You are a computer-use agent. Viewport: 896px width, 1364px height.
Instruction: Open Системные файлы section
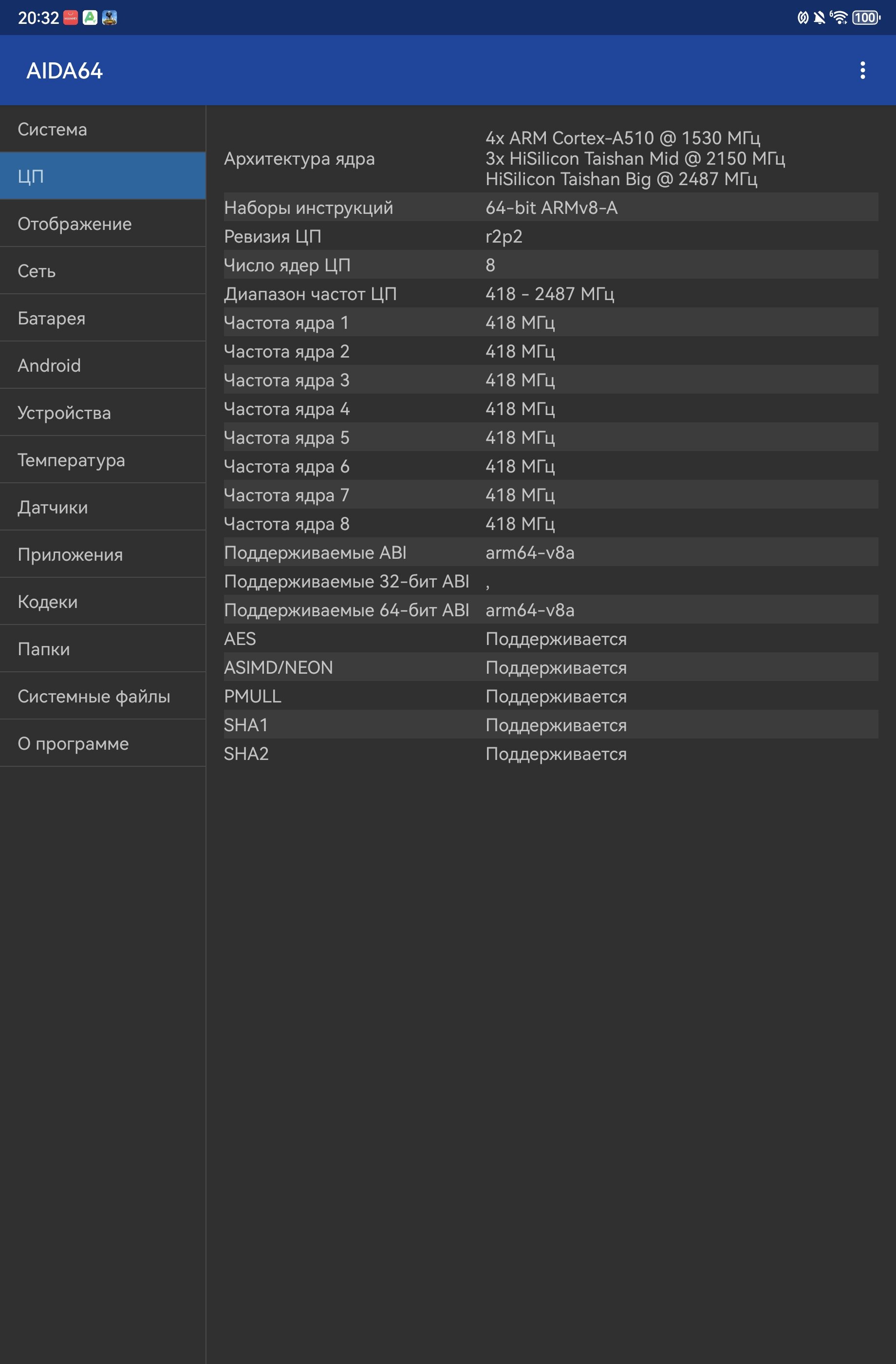tap(103, 696)
